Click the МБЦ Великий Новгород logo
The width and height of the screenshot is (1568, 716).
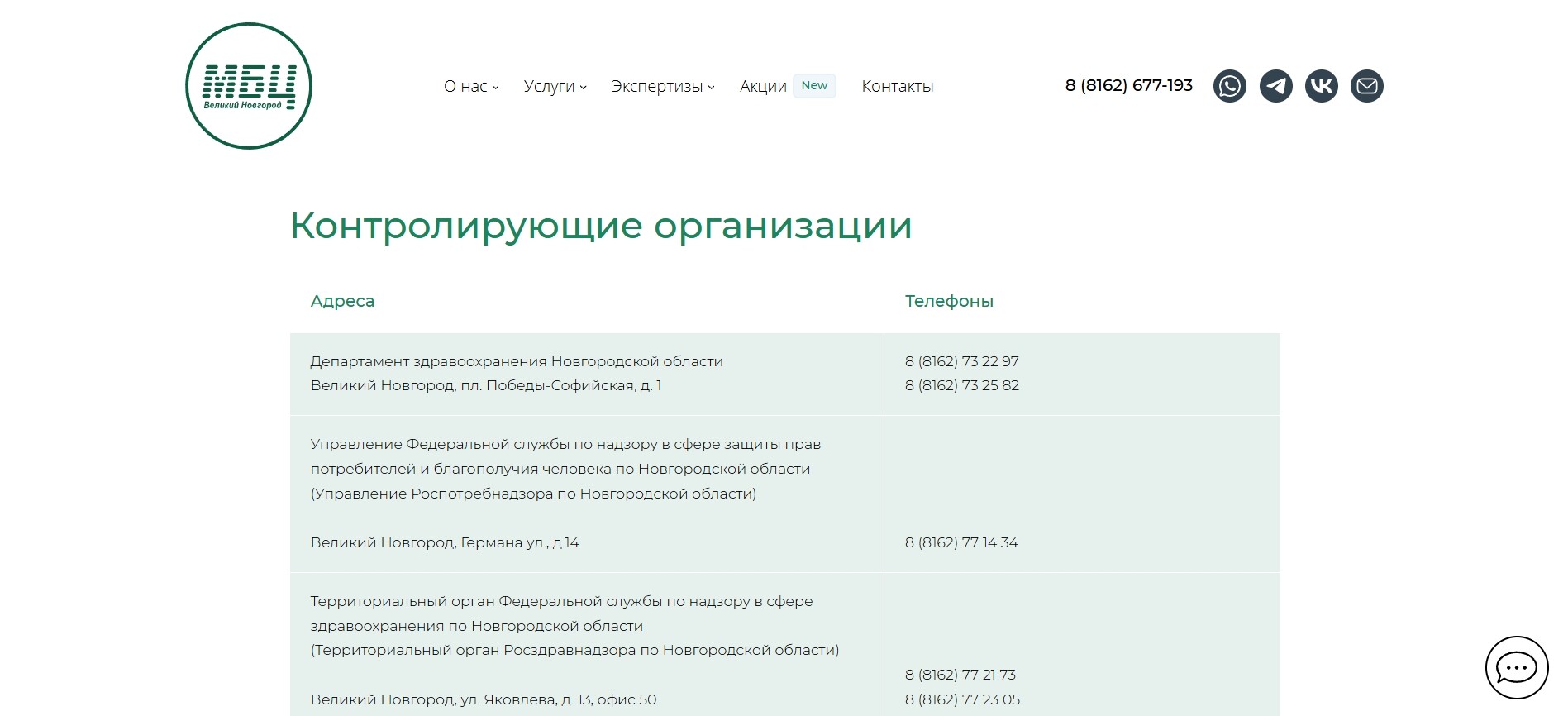[x=249, y=86]
